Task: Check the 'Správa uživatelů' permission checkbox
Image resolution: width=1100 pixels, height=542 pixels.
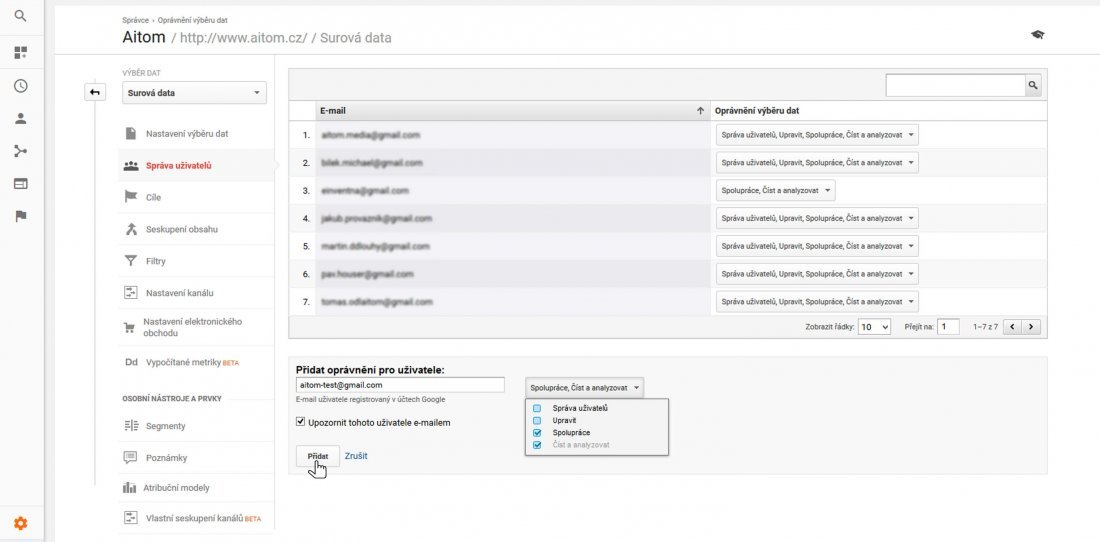Action: pyautogui.click(x=537, y=408)
